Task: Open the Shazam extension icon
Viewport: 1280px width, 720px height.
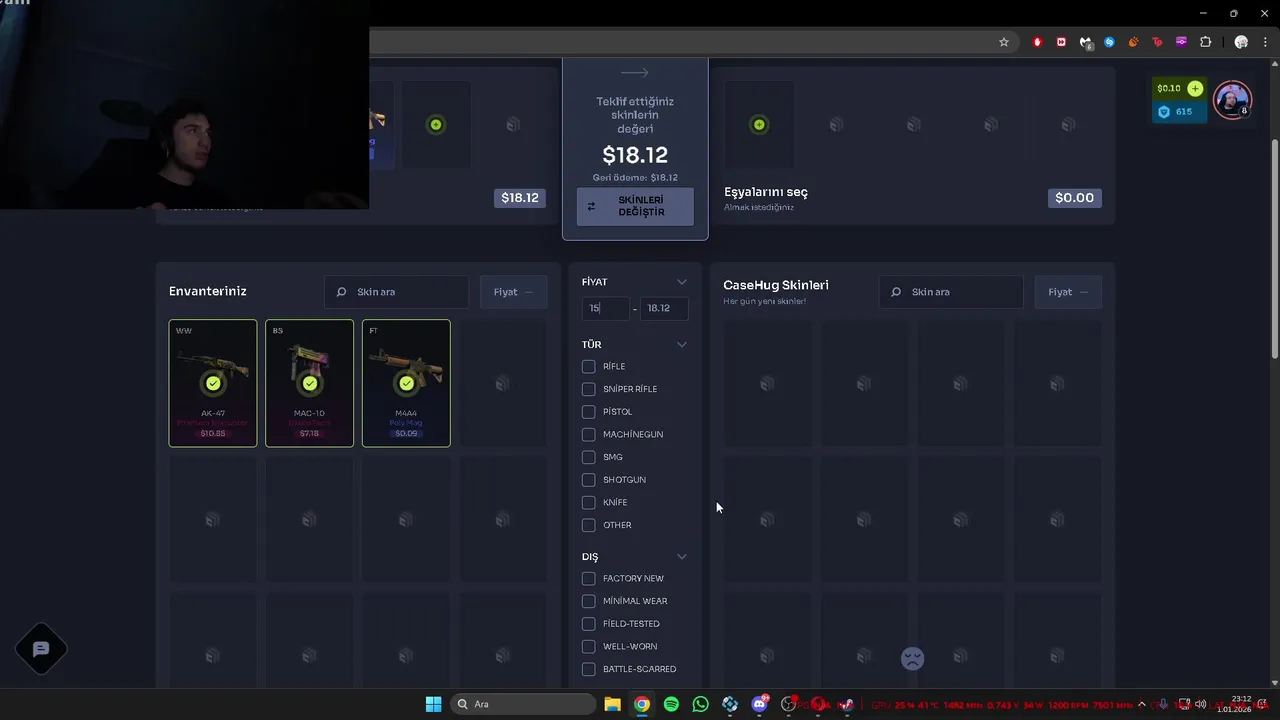Action: tap(1109, 42)
